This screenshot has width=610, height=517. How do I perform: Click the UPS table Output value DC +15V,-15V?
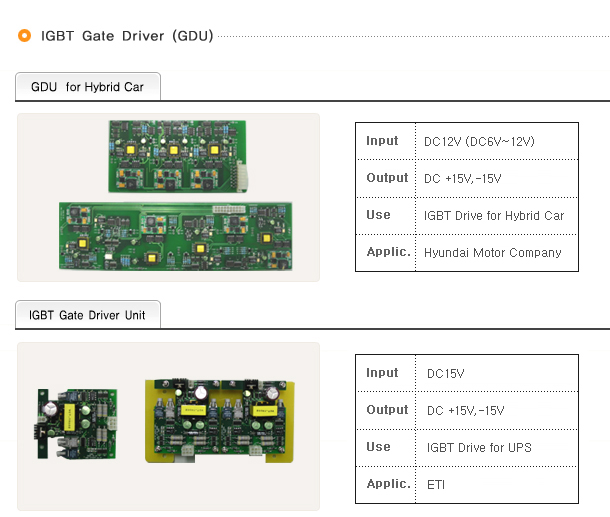click(465, 410)
